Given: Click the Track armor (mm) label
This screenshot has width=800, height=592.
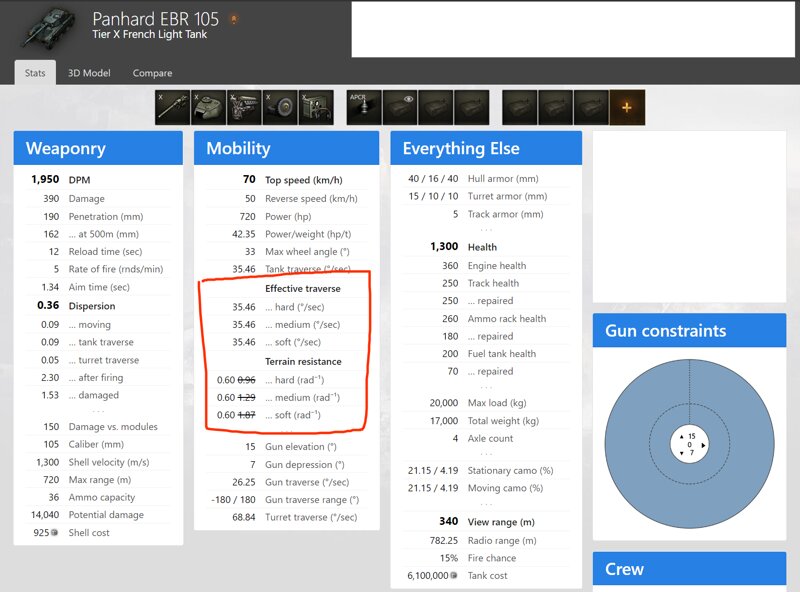Looking at the screenshot, I should tap(505, 214).
